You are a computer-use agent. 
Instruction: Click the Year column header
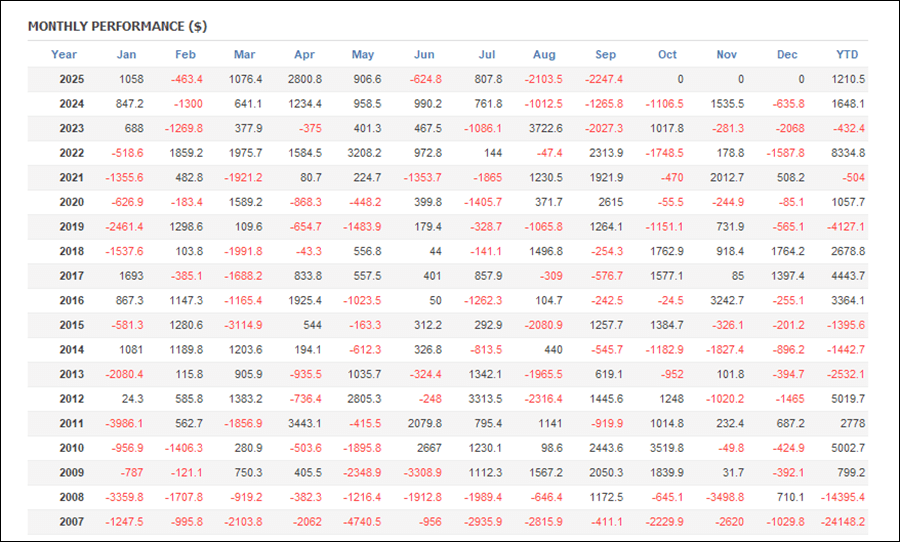64,55
